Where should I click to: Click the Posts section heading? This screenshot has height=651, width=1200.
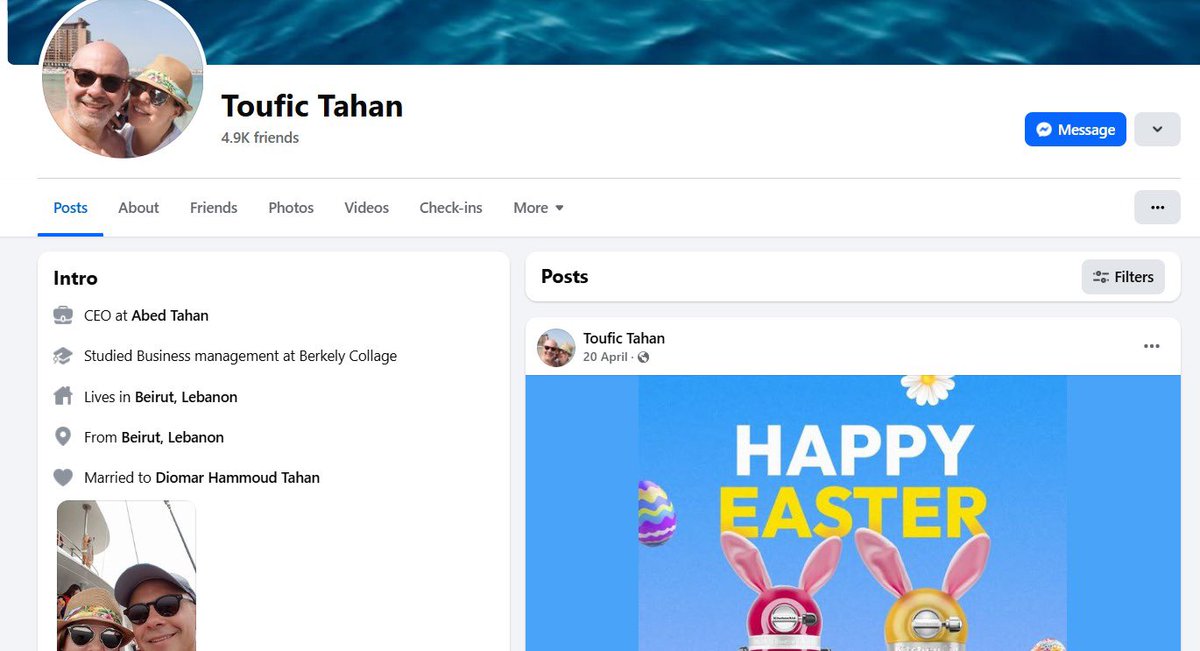(x=565, y=276)
